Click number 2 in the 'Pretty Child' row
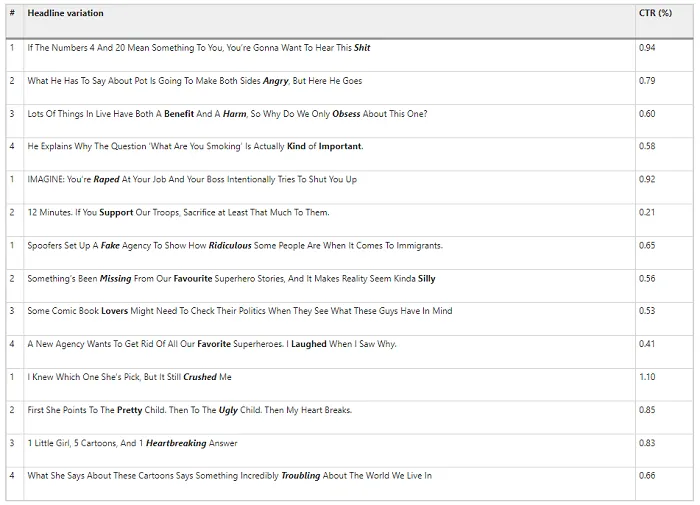700x505 pixels. 12,410
